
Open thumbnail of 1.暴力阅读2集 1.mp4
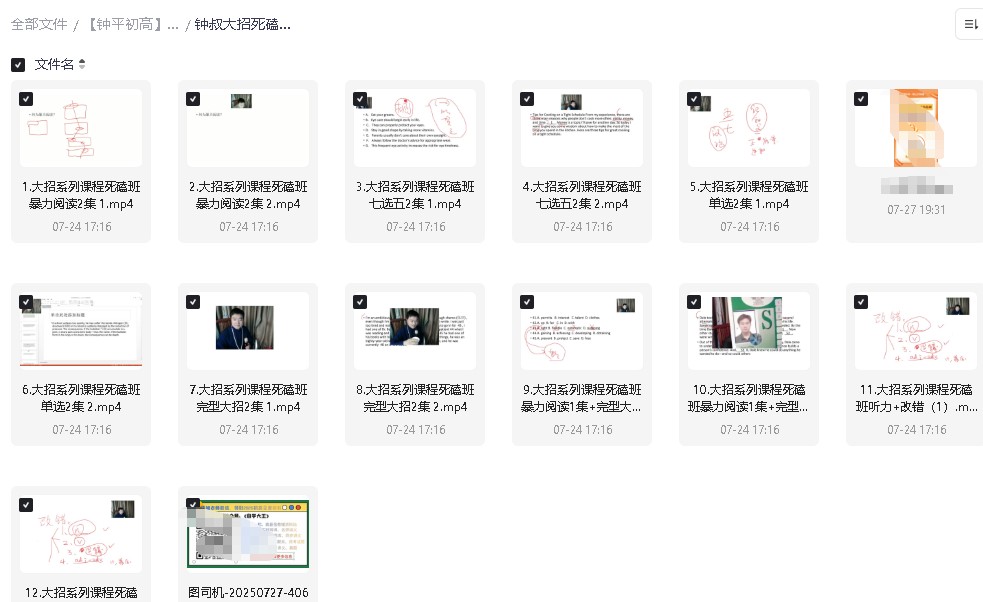coord(81,128)
